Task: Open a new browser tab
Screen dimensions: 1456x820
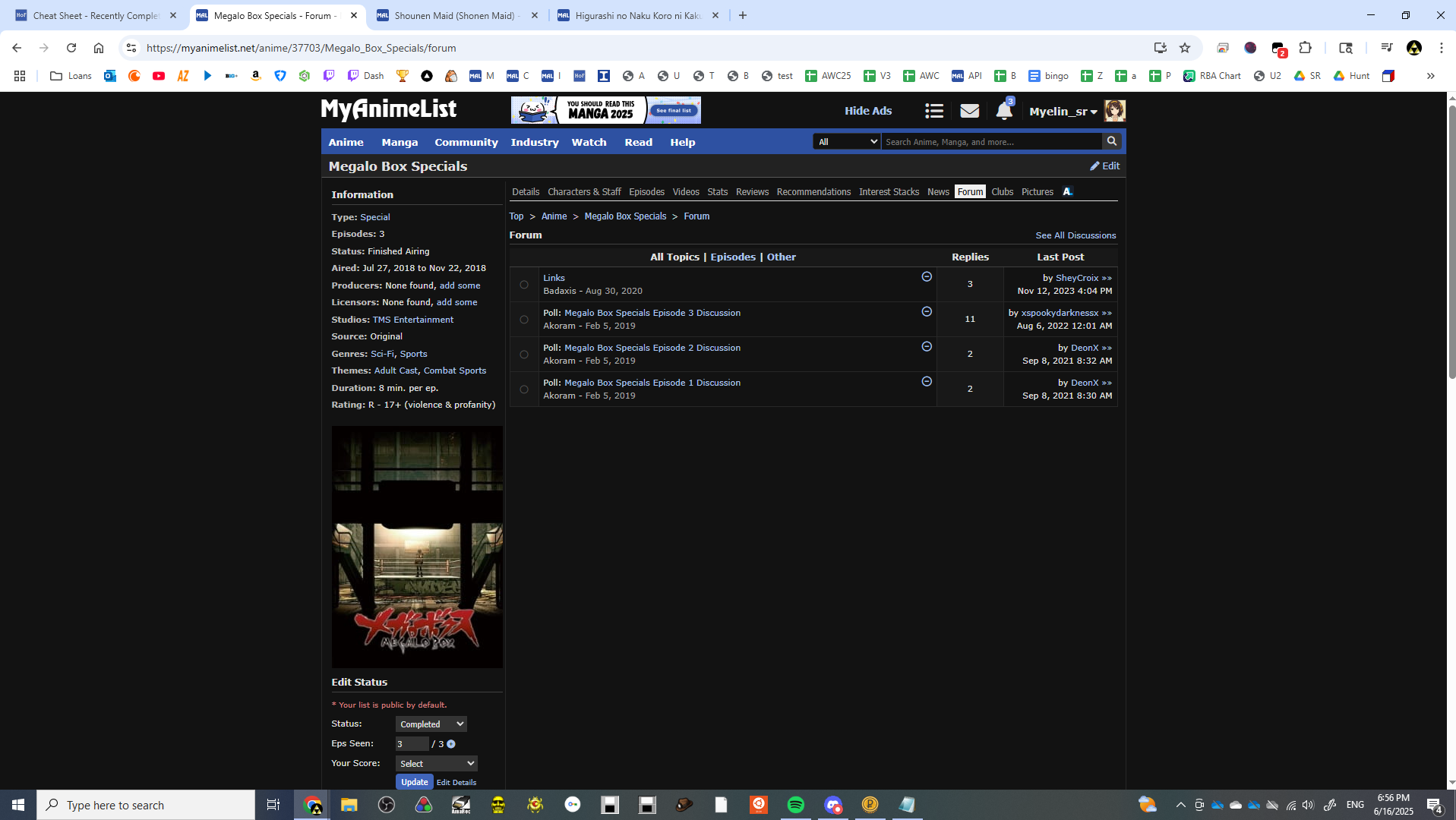Action: (x=743, y=16)
